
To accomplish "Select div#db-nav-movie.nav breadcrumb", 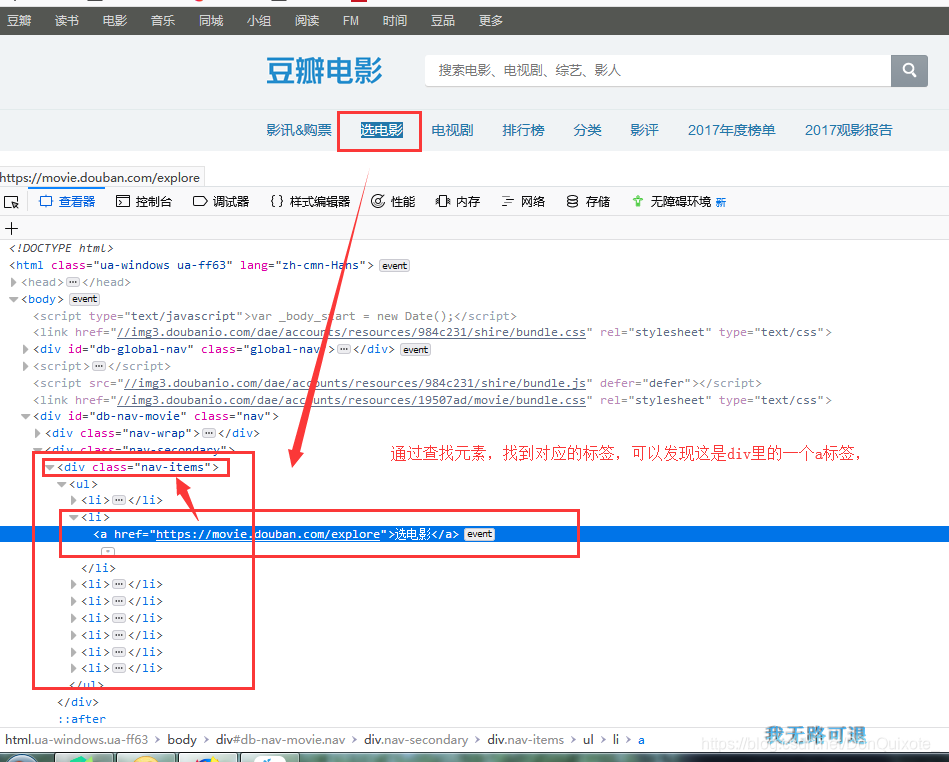I will (x=280, y=740).
